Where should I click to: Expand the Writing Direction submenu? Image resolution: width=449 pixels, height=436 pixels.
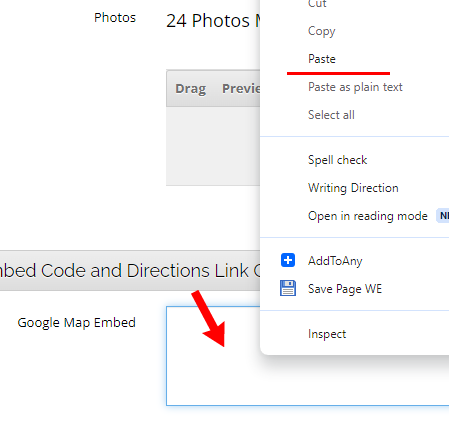click(x=353, y=188)
